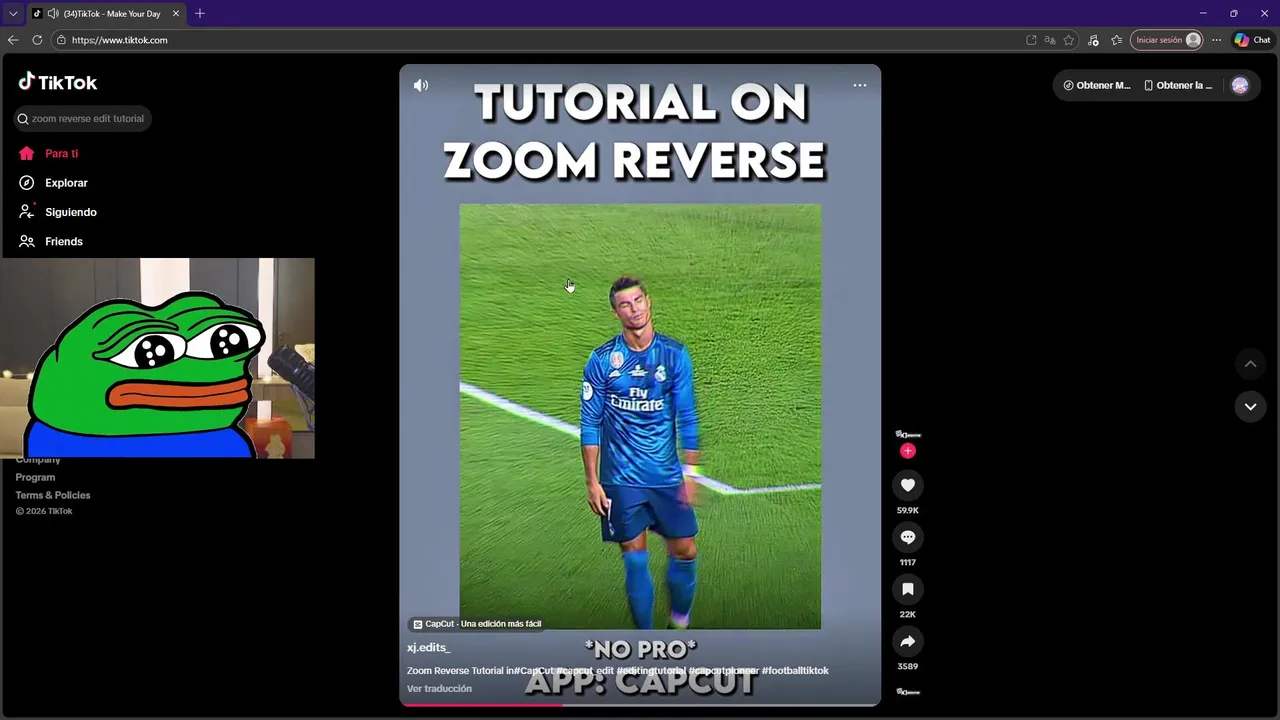Click Terms & Policies footer link
This screenshot has height=720, width=1280.
[53, 495]
